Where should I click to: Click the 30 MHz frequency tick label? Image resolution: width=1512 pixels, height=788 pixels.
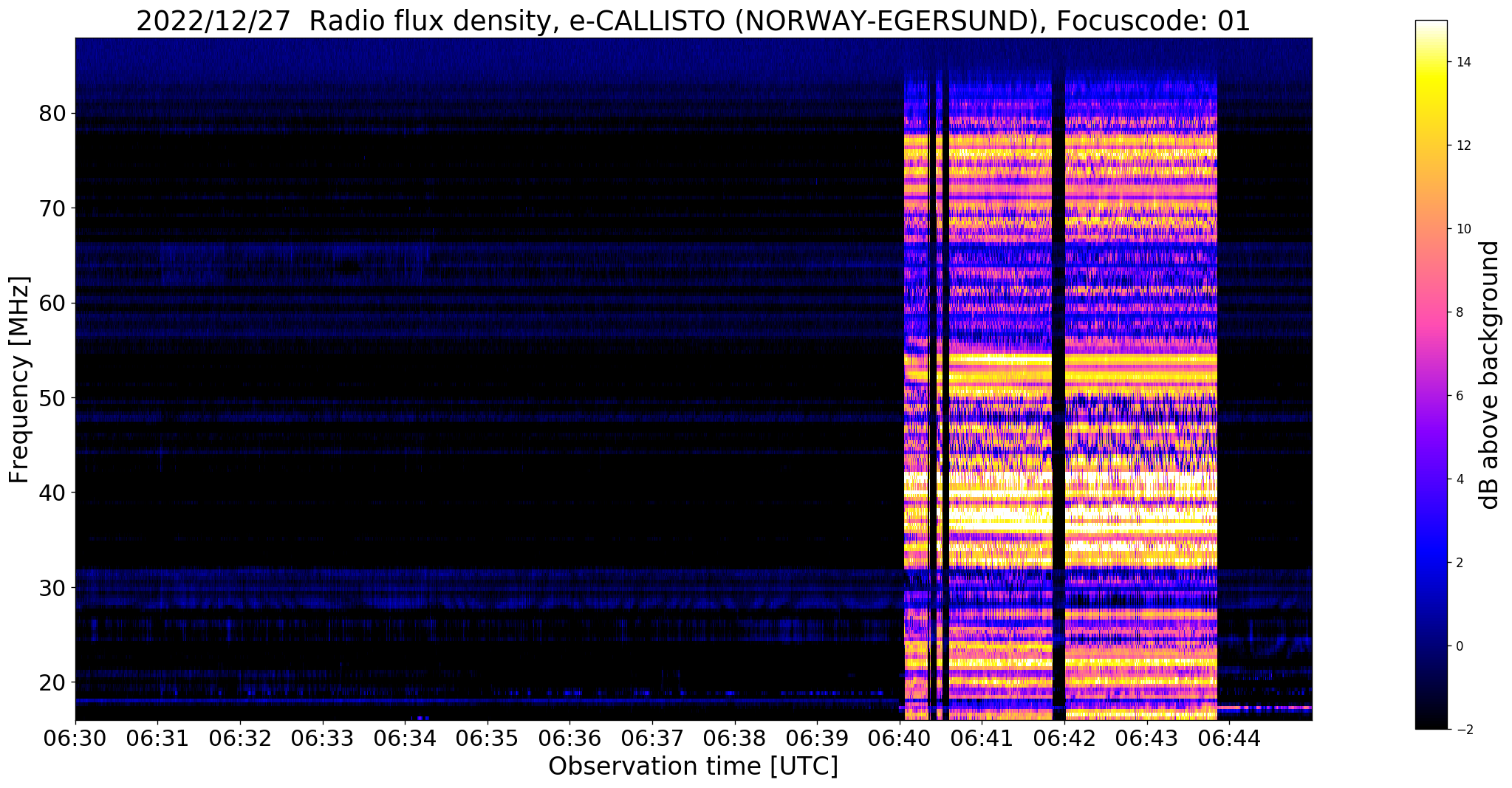[x=52, y=587]
